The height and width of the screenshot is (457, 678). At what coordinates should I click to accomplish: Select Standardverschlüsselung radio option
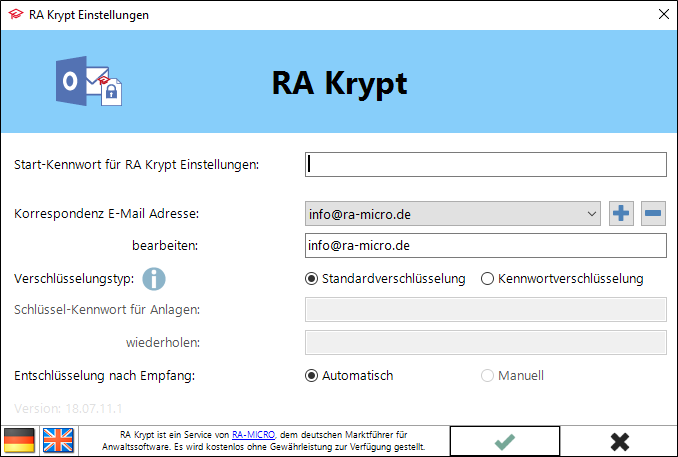[x=311, y=279]
